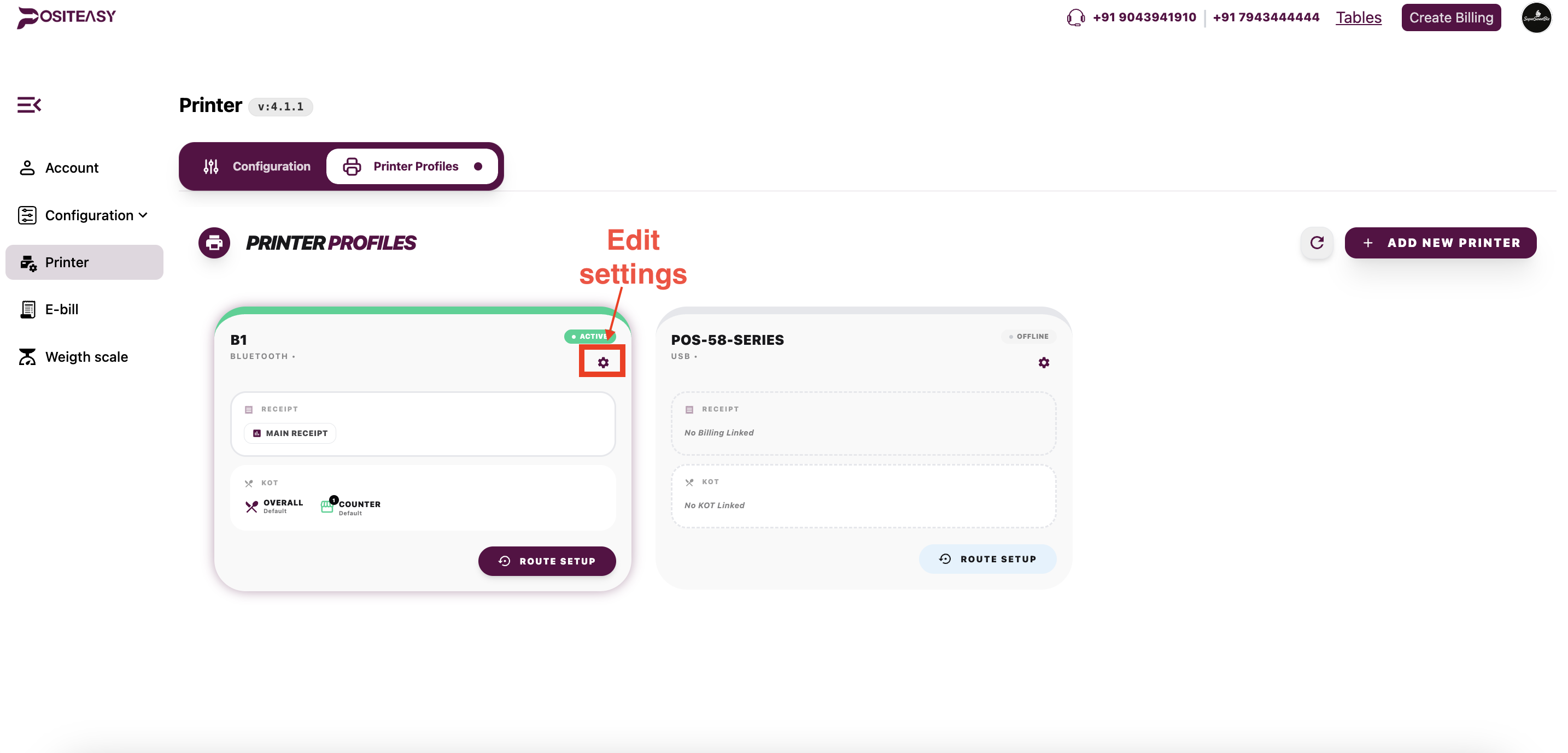The width and height of the screenshot is (1568, 753).
Task: Select the Printer Profiles tab
Action: 412,166
